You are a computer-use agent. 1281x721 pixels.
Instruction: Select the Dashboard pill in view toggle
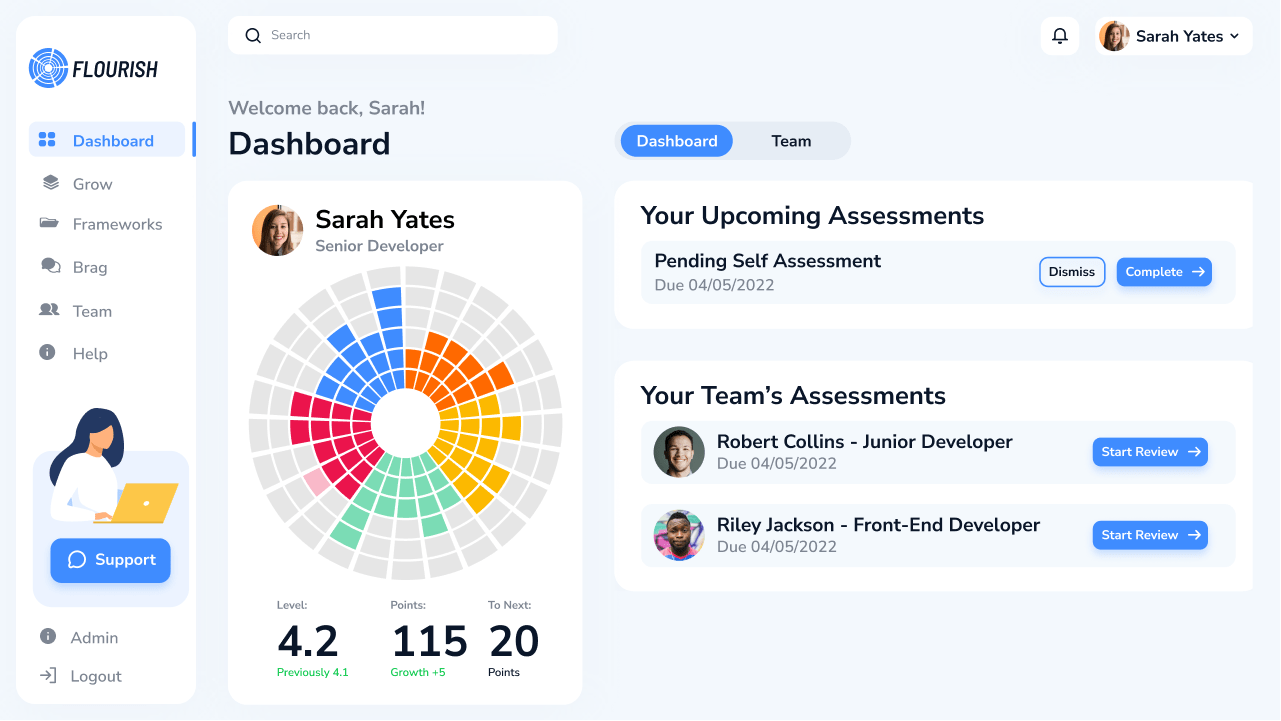tap(677, 141)
